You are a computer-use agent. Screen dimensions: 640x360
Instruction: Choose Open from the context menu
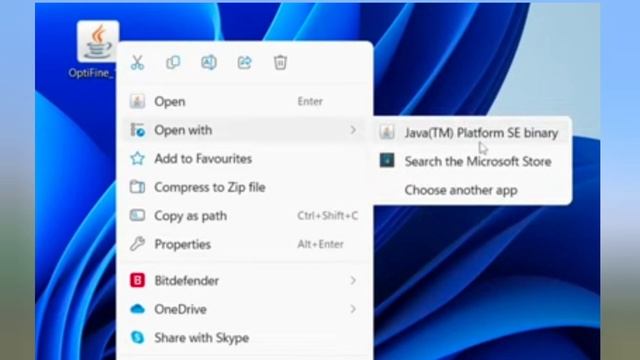tap(244, 102)
